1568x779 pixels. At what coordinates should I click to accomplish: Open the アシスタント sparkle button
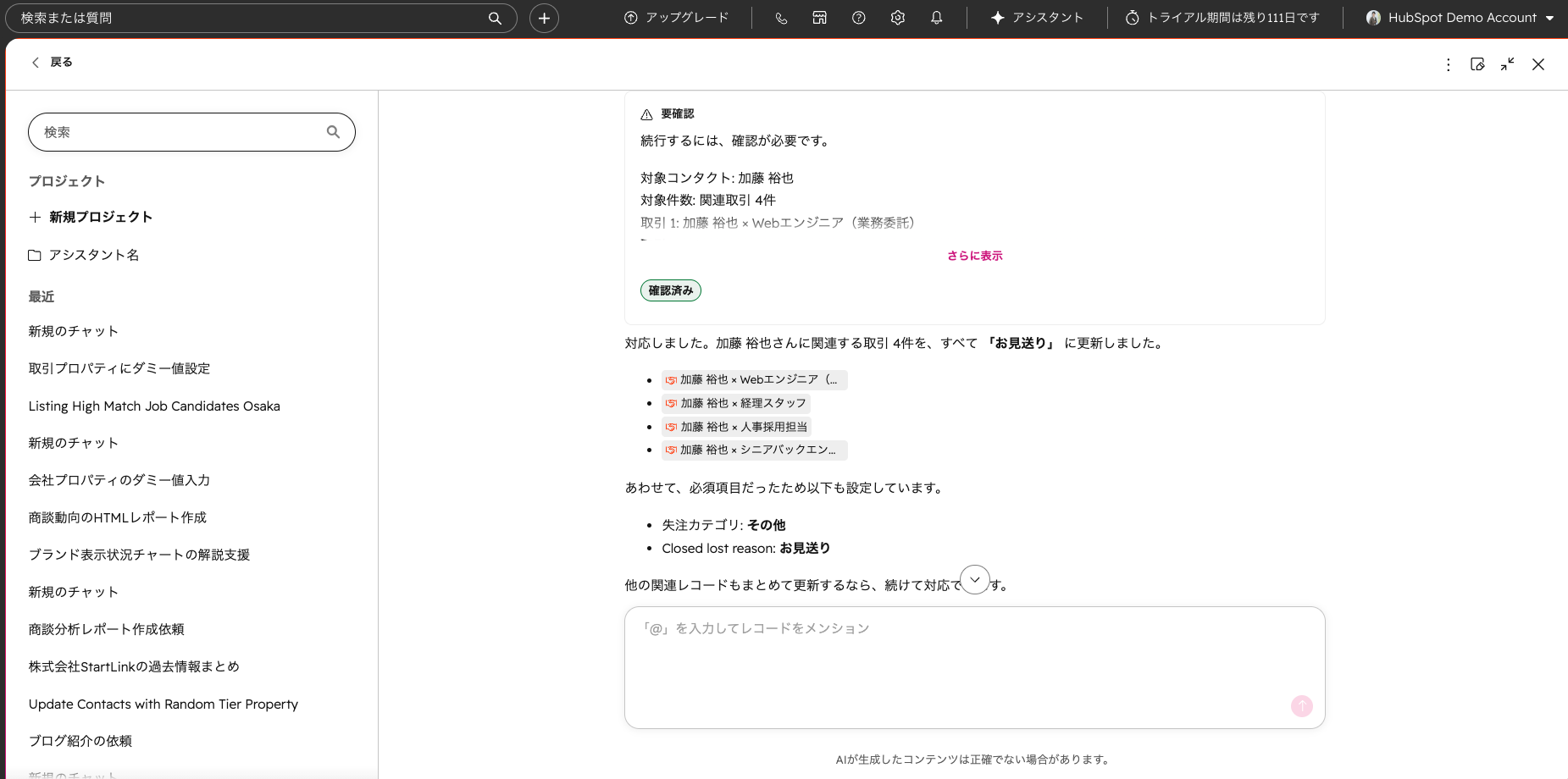click(x=1037, y=18)
